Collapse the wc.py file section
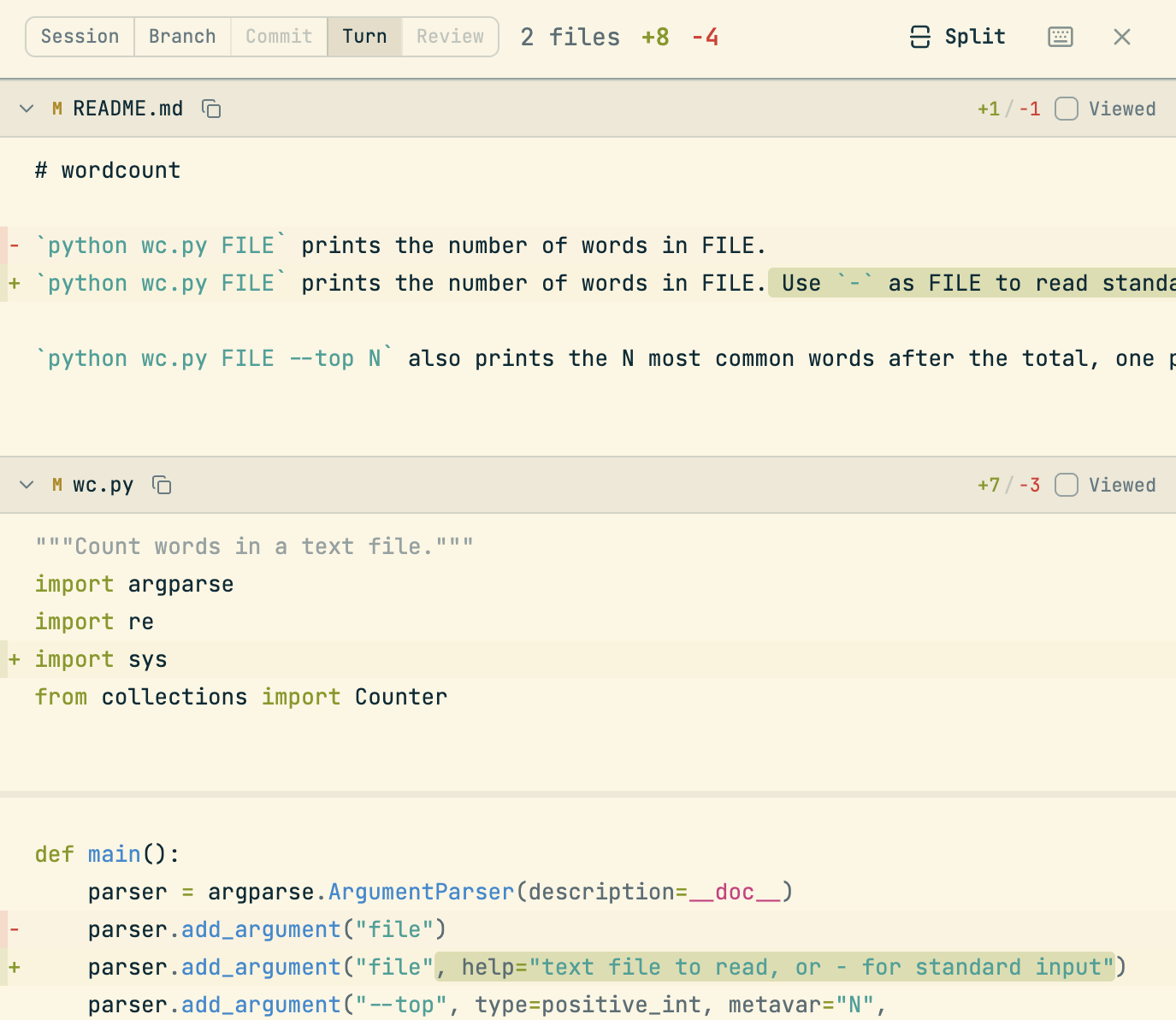This screenshot has height=1020, width=1176. coord(27,485)
